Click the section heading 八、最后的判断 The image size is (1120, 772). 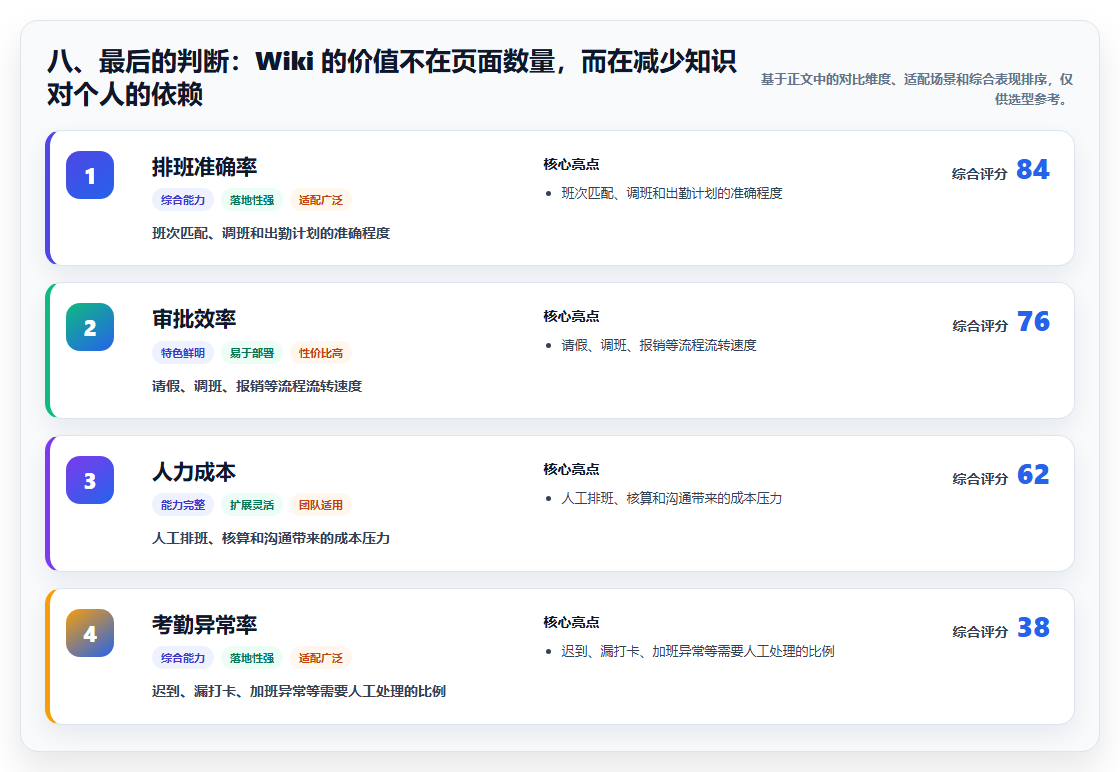tap(391, 77)
